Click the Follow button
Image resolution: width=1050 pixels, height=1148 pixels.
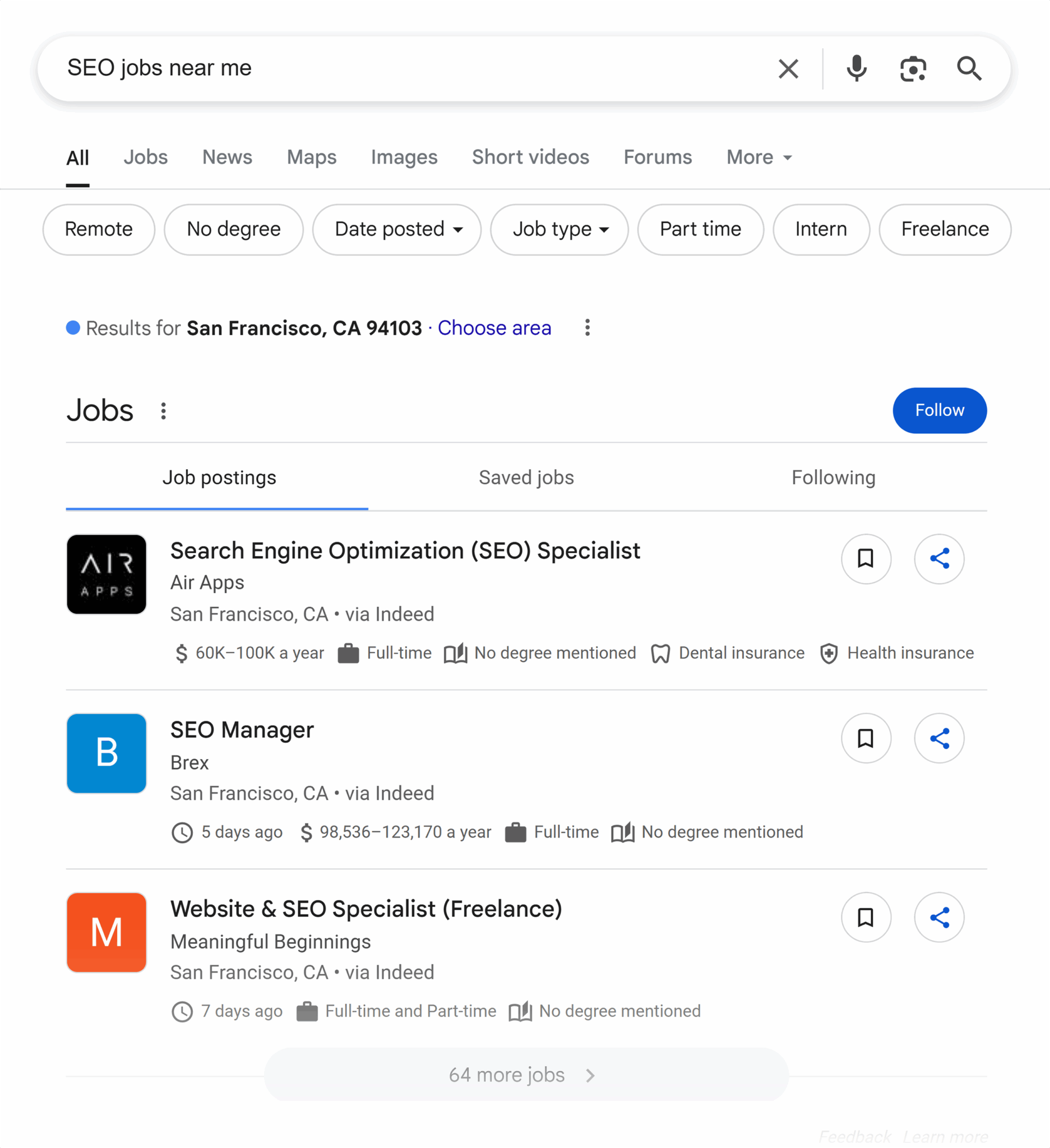(939, 410)
